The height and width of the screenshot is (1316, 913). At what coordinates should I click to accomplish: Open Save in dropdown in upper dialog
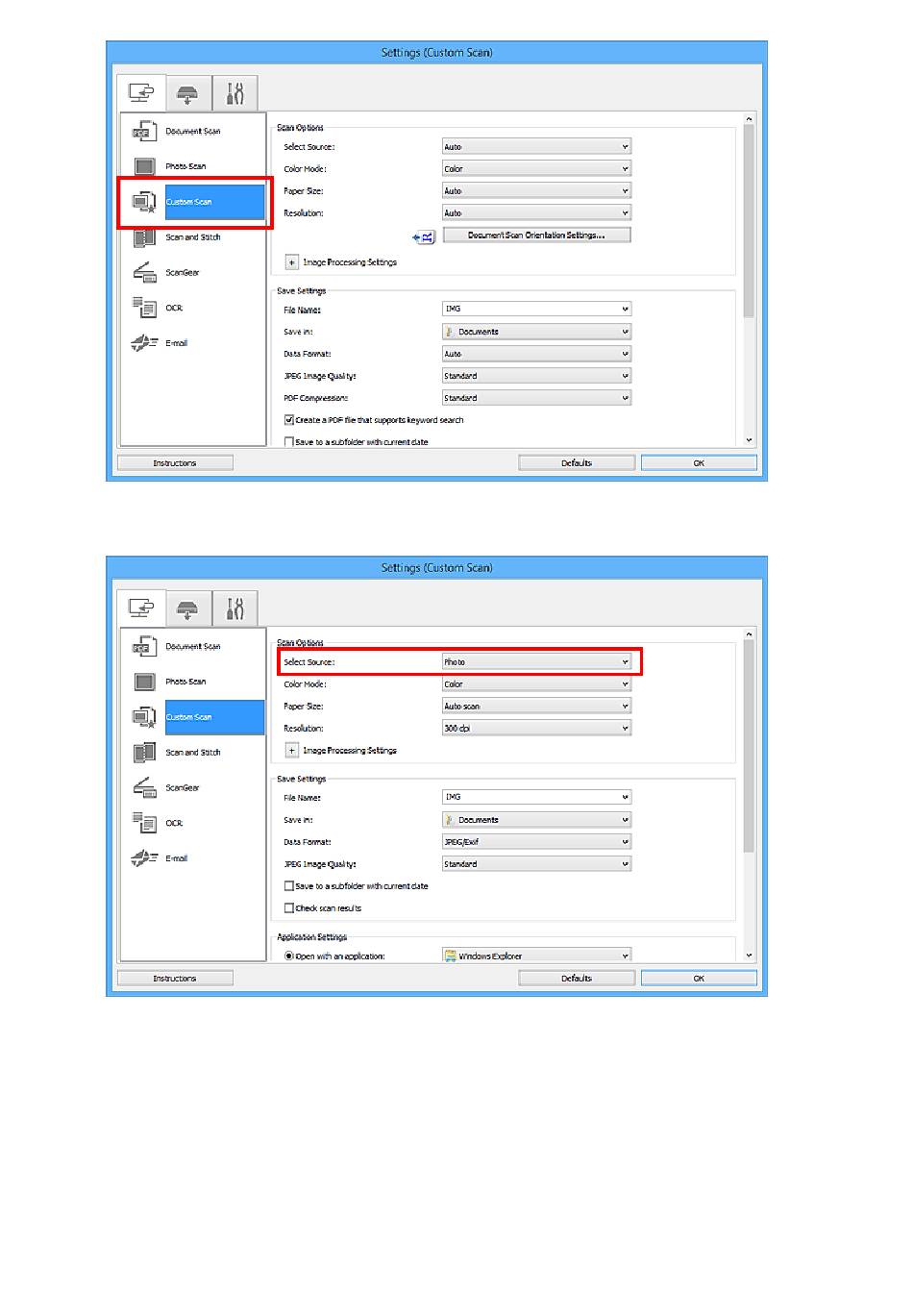pos(536,332)
